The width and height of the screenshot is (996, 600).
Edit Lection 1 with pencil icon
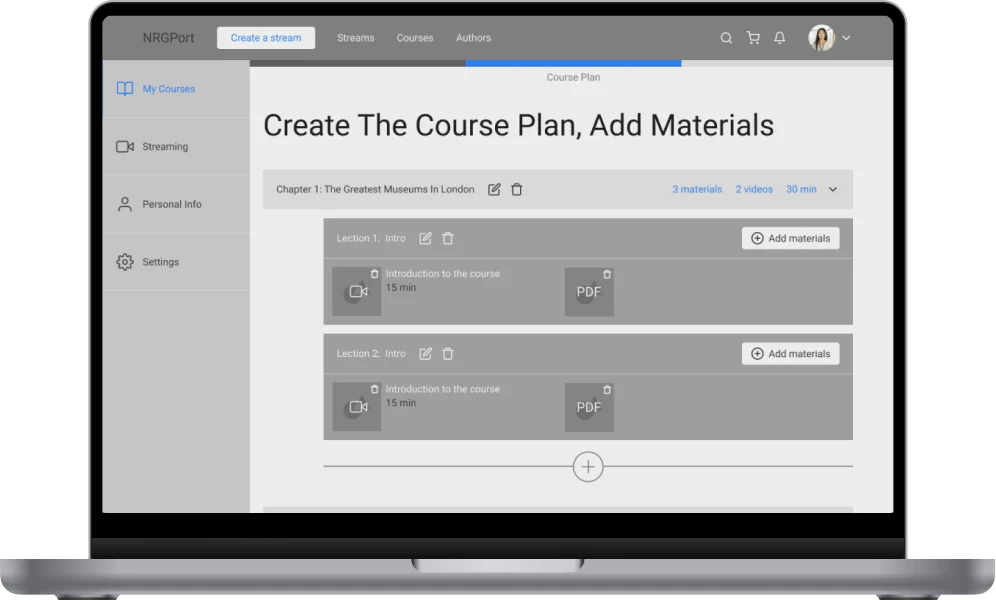click(425, 238)
